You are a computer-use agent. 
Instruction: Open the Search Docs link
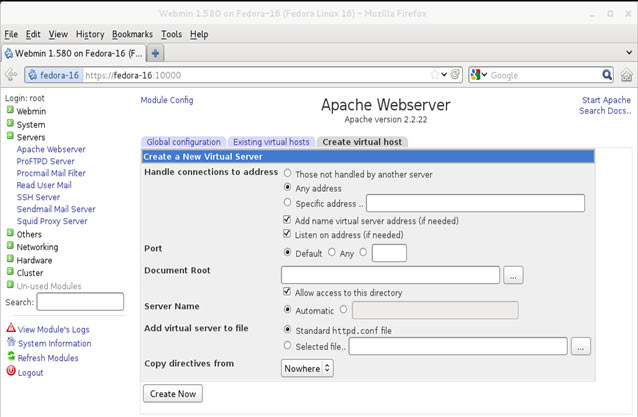(605, 111)
